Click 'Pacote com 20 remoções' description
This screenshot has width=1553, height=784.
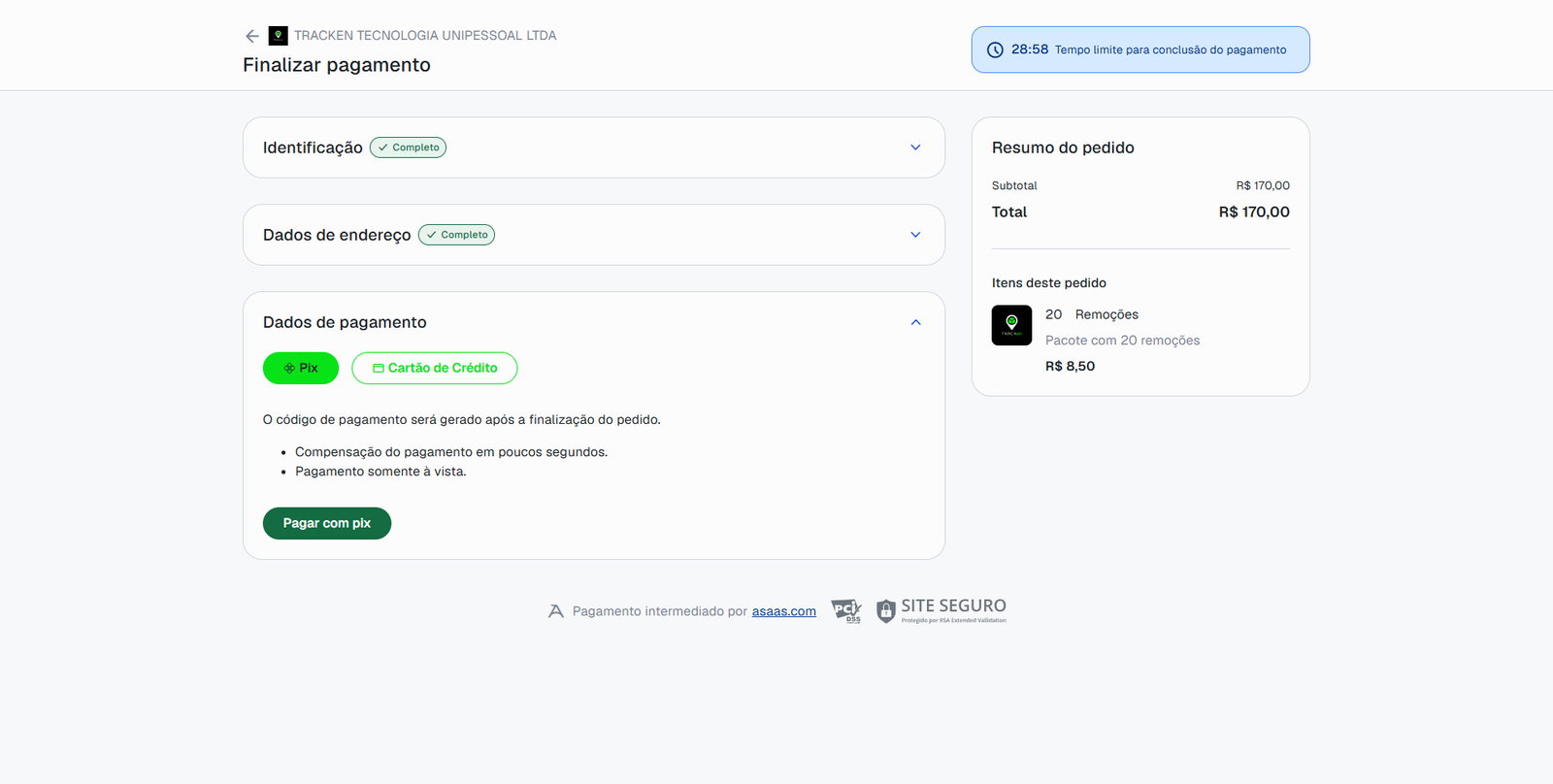click(1122, 341)
